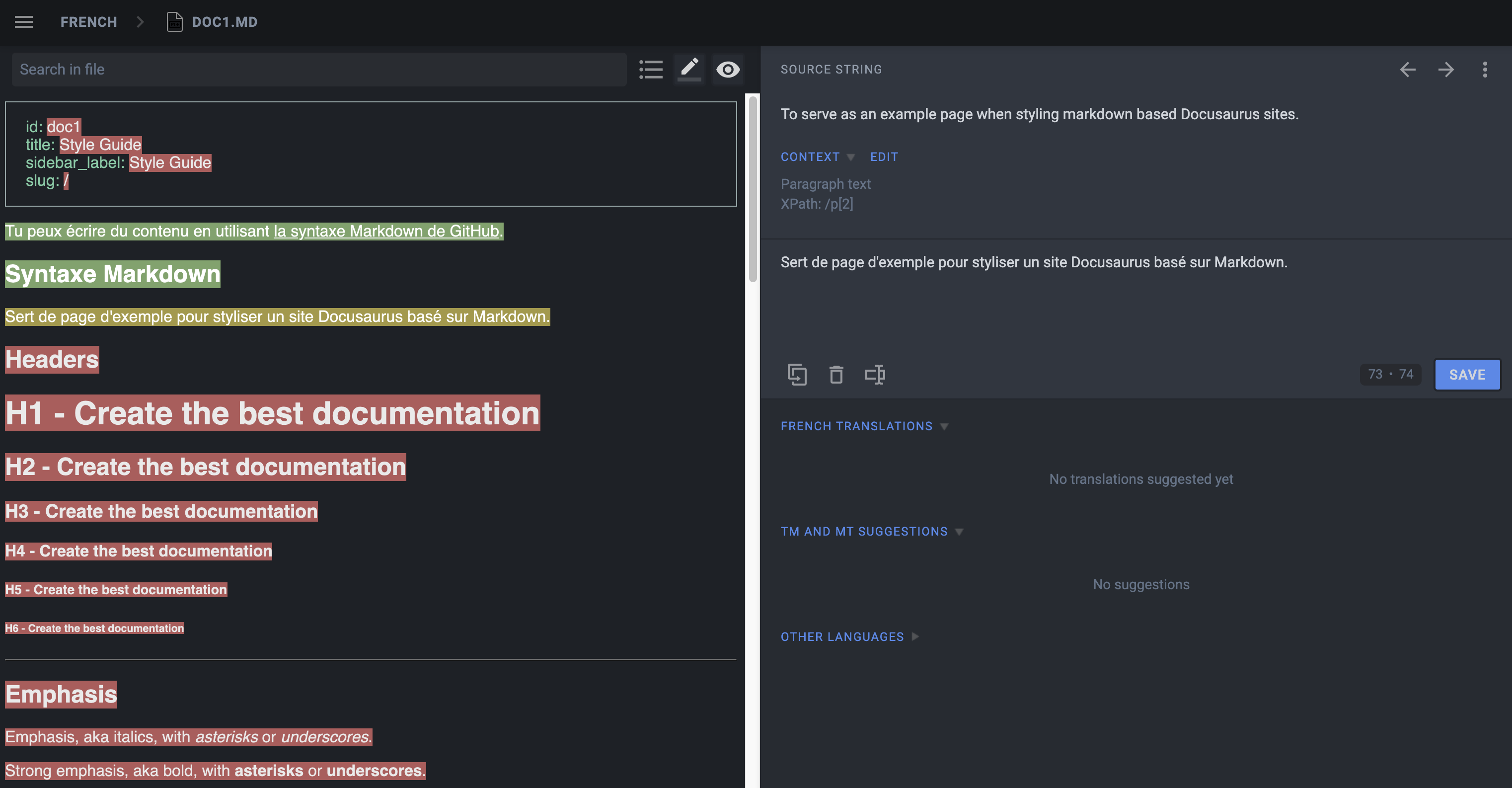The width and height of the screenshot is (1512, 788).
Task: Click the EDIT link next to CONTEXT
Action: 884,157
